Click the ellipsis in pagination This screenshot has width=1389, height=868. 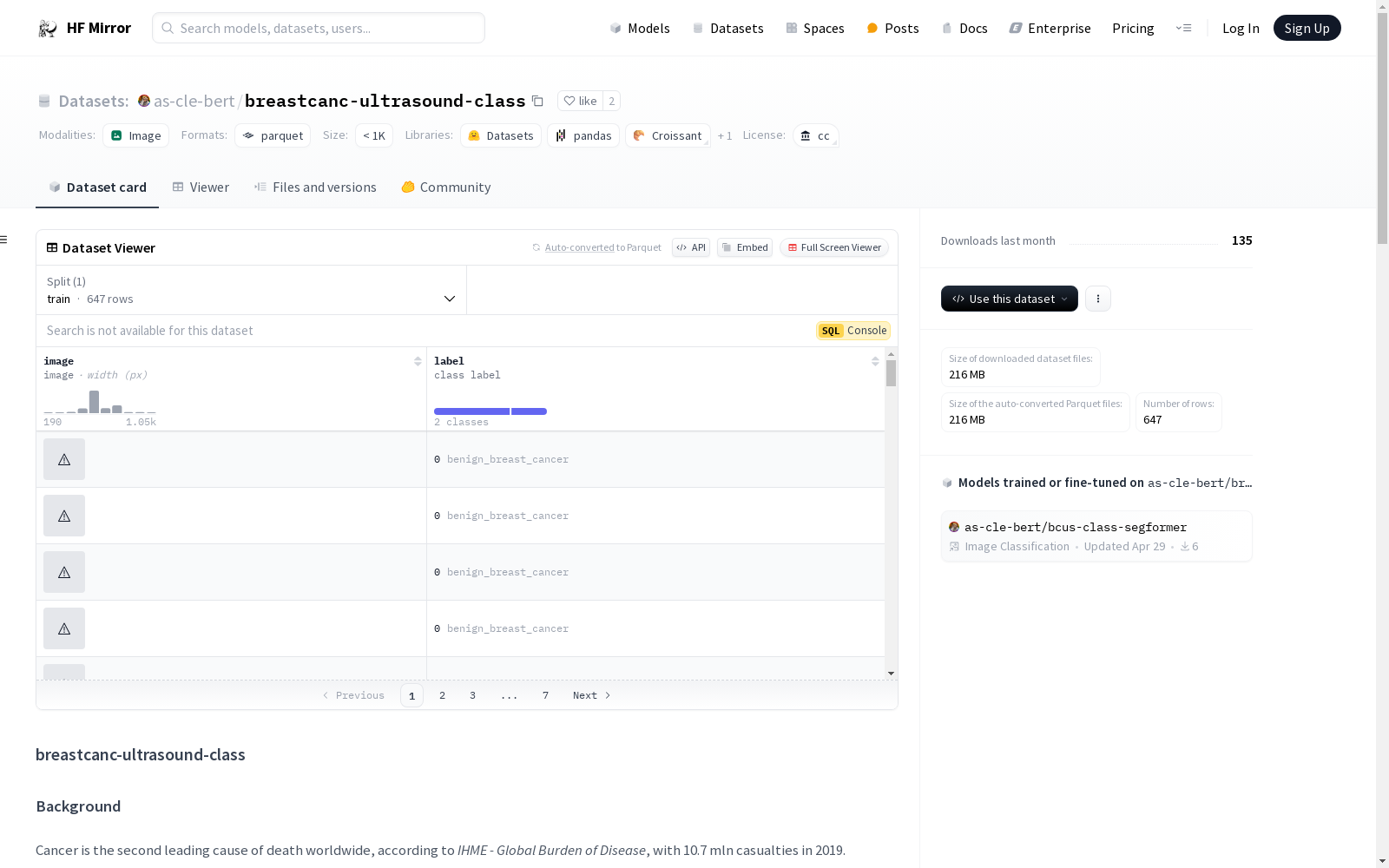point(510,695)
